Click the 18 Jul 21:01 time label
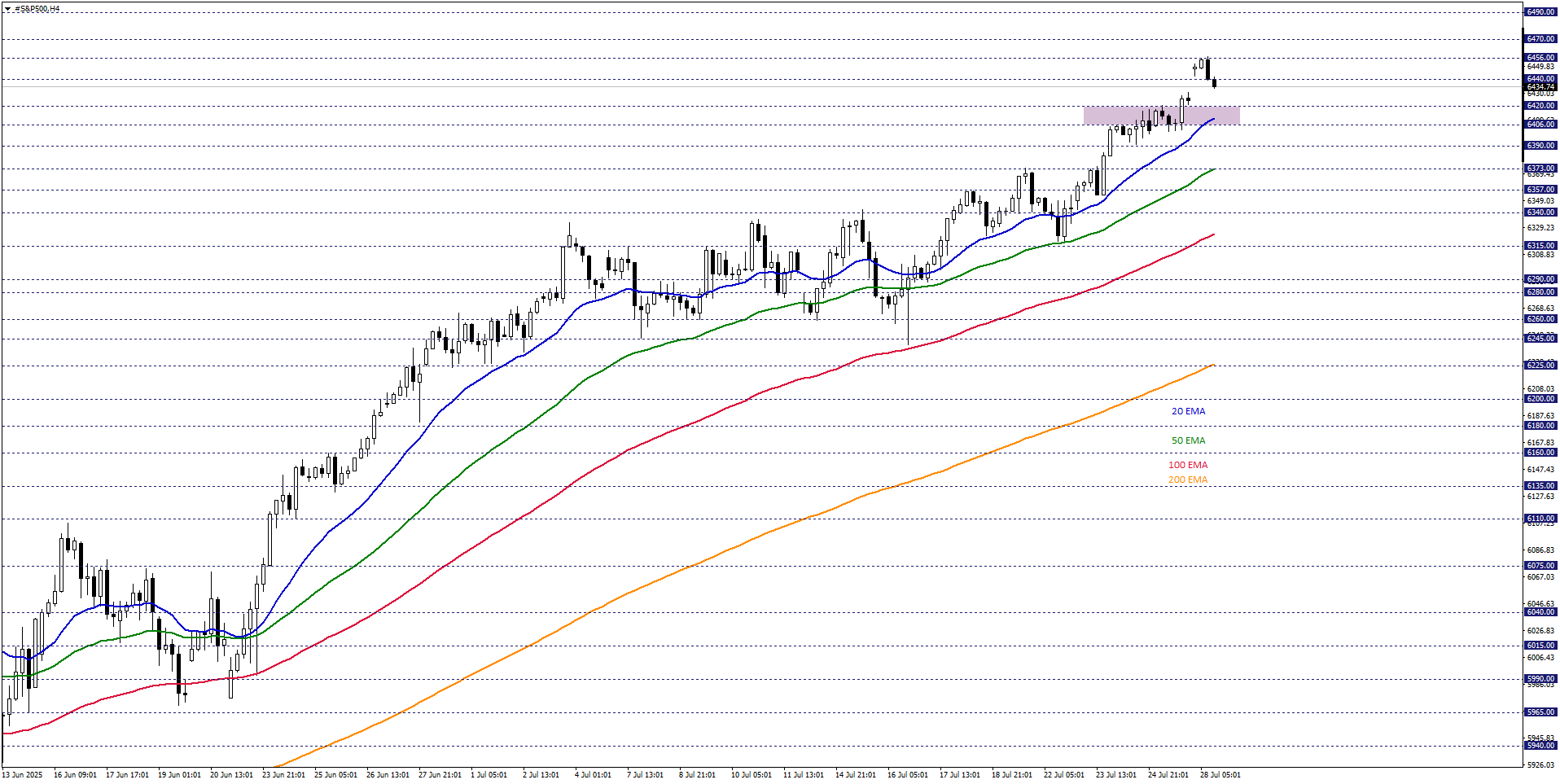 tap(1012, 775)
